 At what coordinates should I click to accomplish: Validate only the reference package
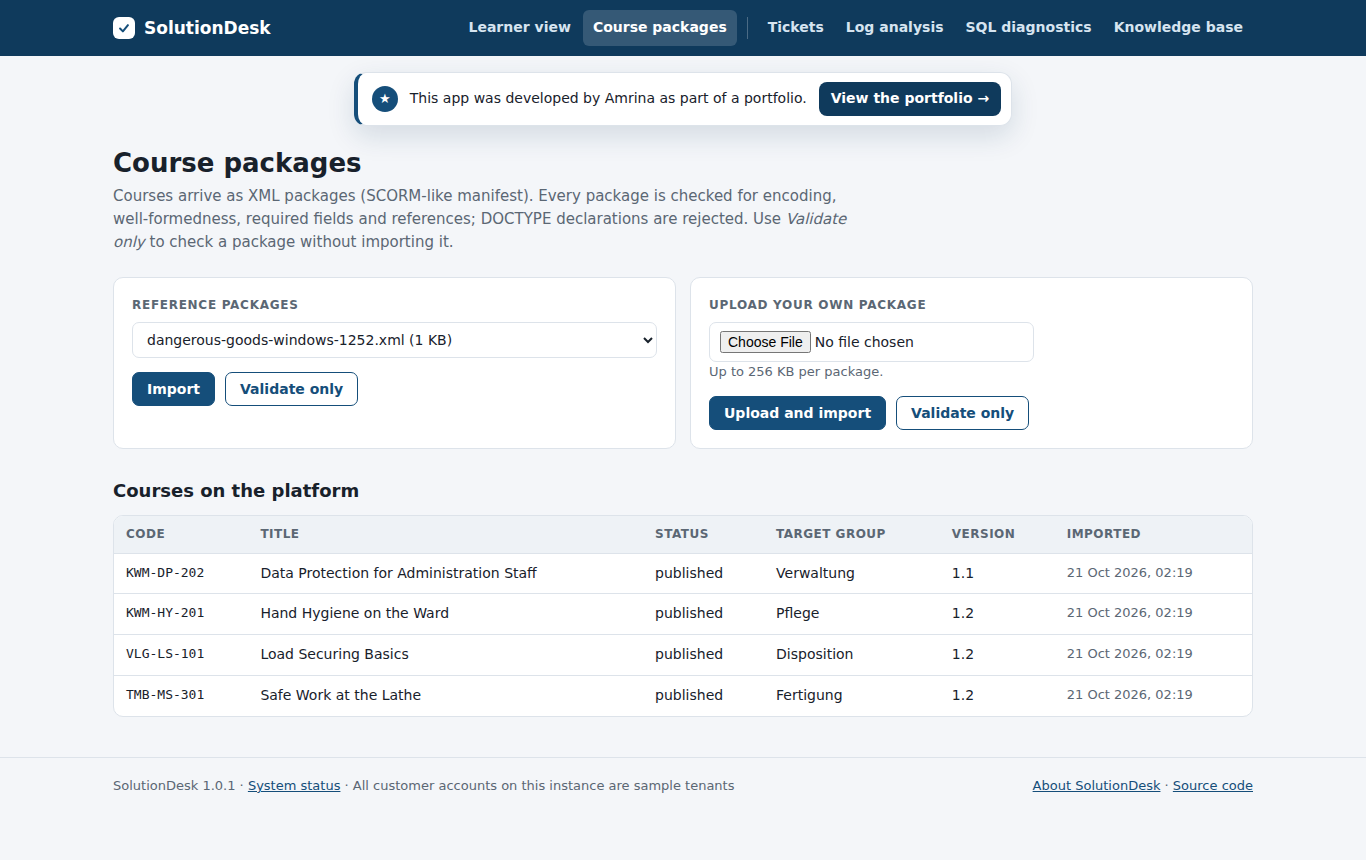point(291,389)
